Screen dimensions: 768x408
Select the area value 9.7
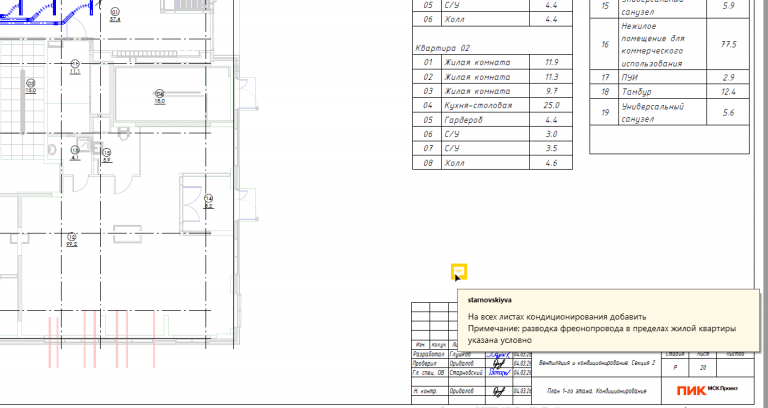[x=551, y=91]
